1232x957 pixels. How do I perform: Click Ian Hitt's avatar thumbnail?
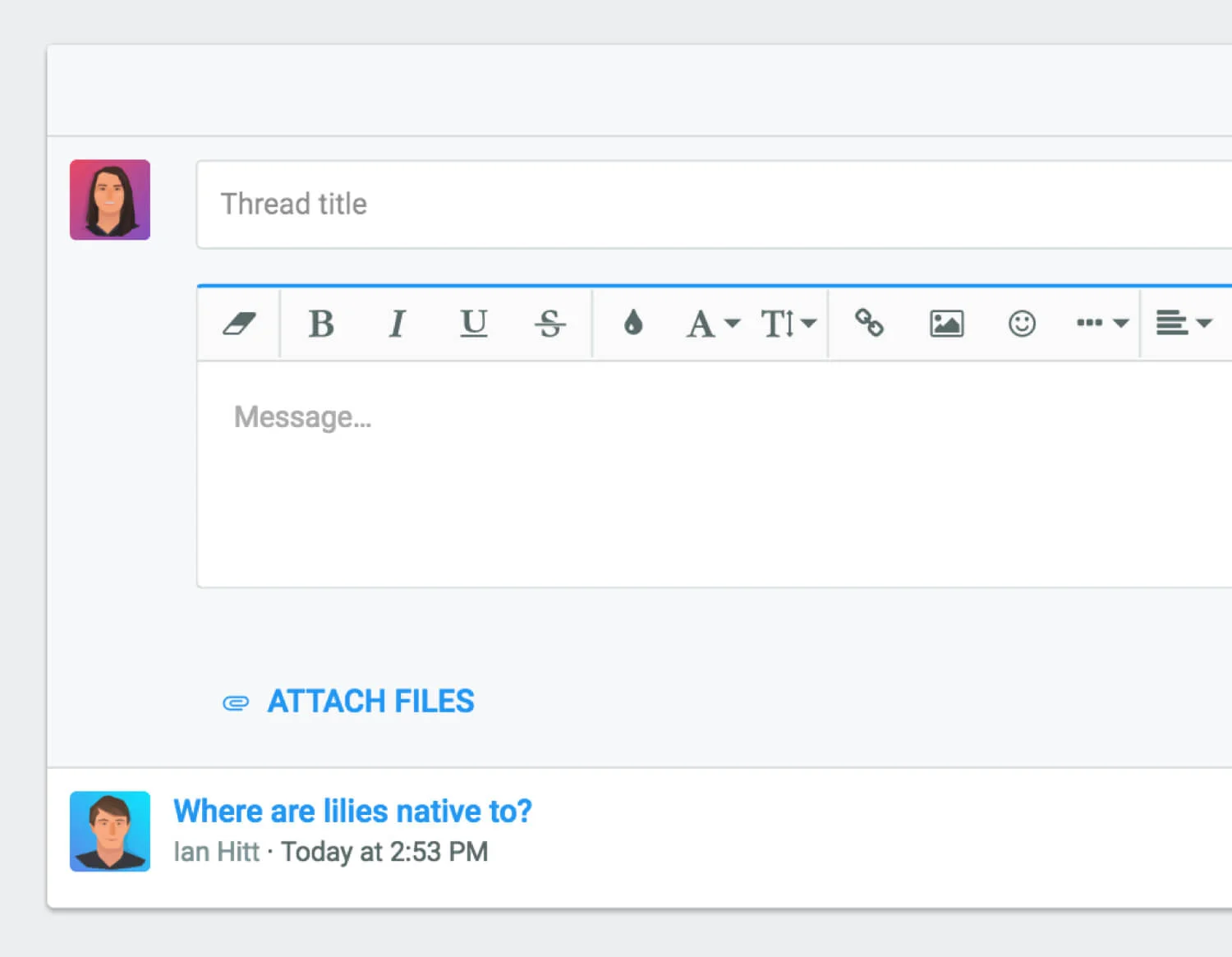tap(110, 831)
